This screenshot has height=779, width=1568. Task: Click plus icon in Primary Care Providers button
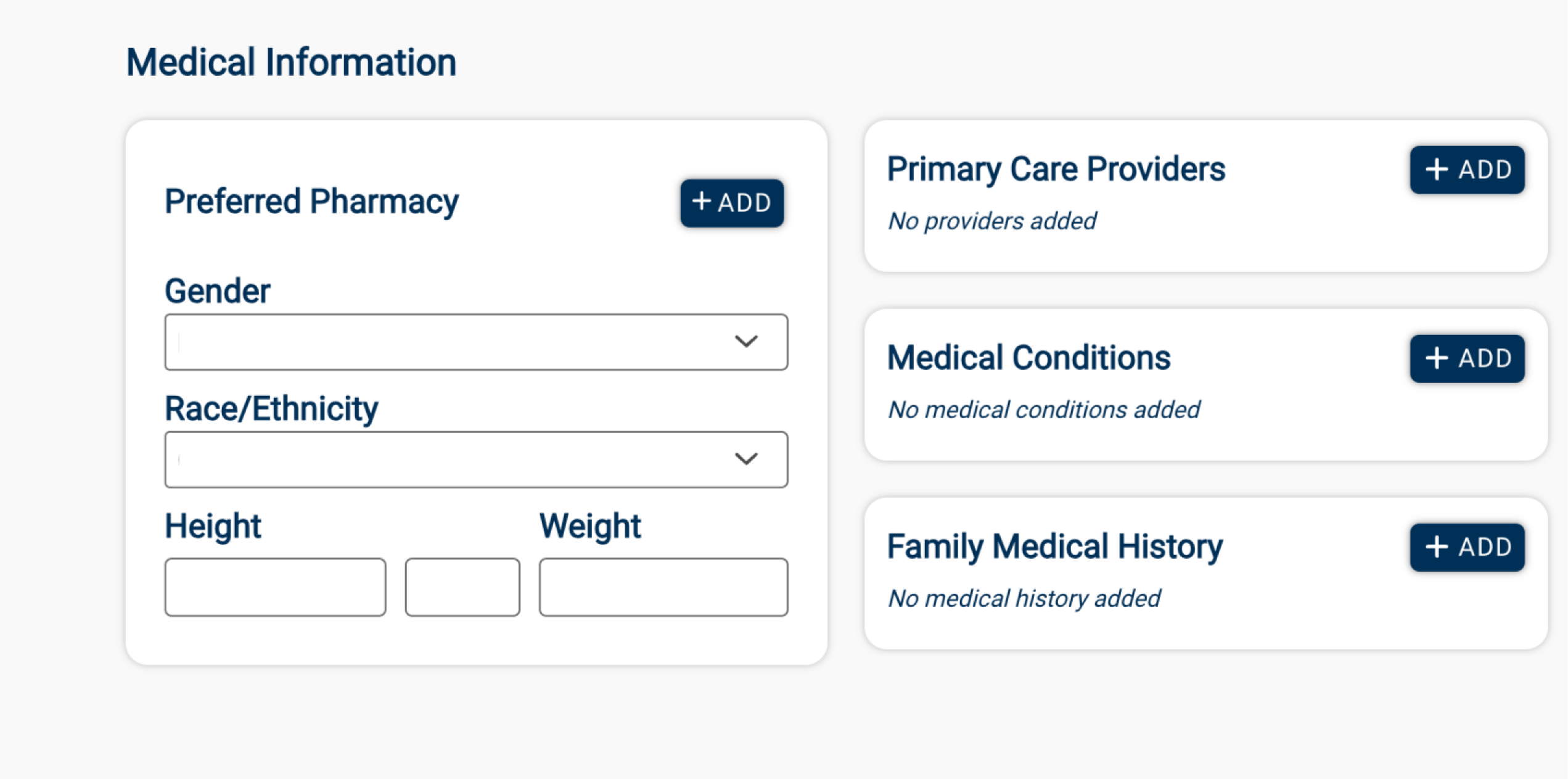1437,170
